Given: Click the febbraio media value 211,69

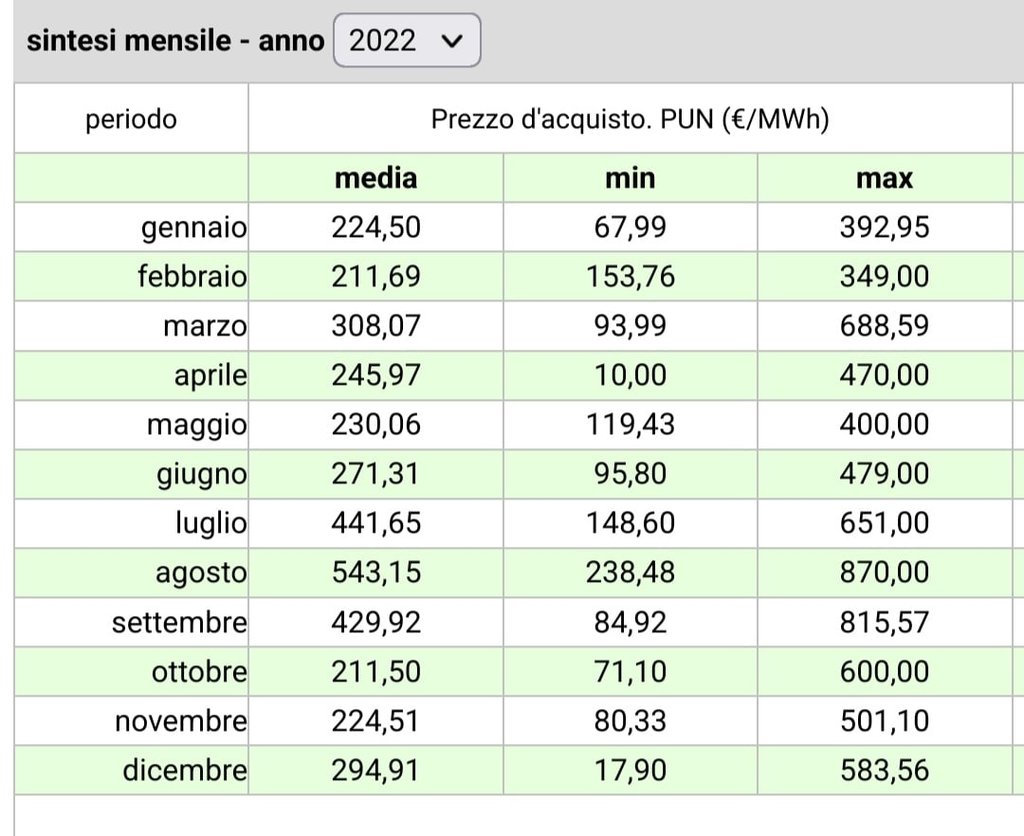Looking at the screenshot, I should click(376, 276).
